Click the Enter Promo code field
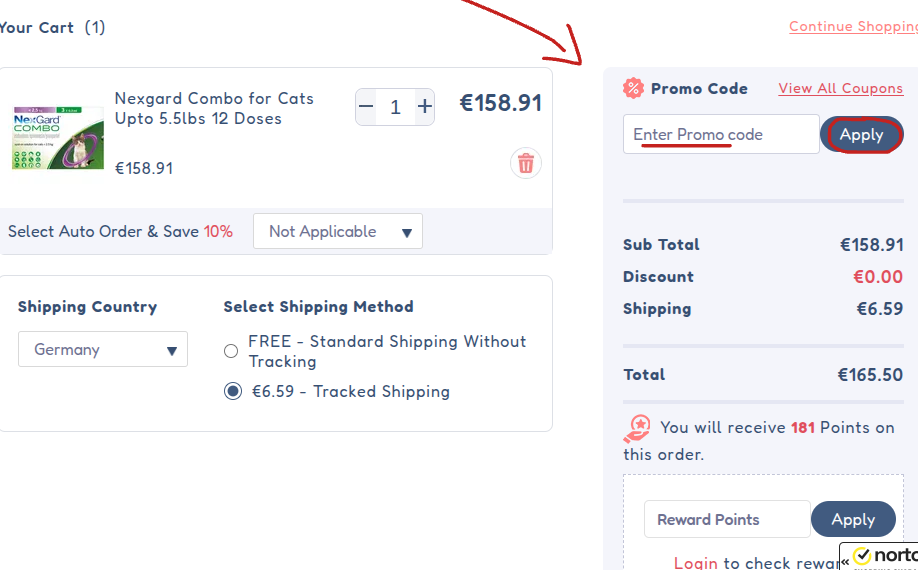The height and width of the screenshot is (570, 918). pos(720,135)
